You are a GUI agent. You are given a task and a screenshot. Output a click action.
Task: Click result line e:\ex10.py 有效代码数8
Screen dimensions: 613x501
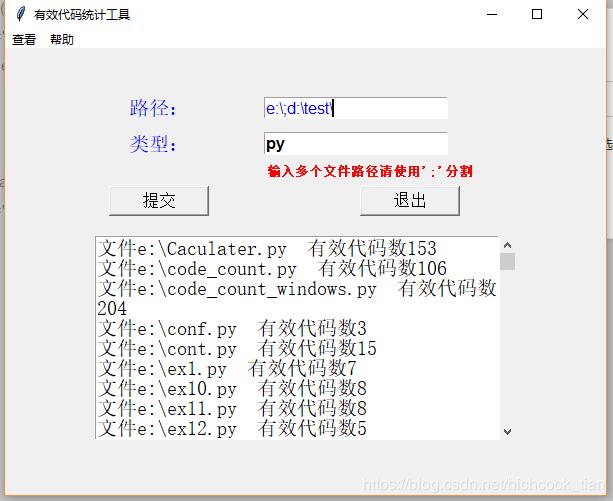[232, 388]
